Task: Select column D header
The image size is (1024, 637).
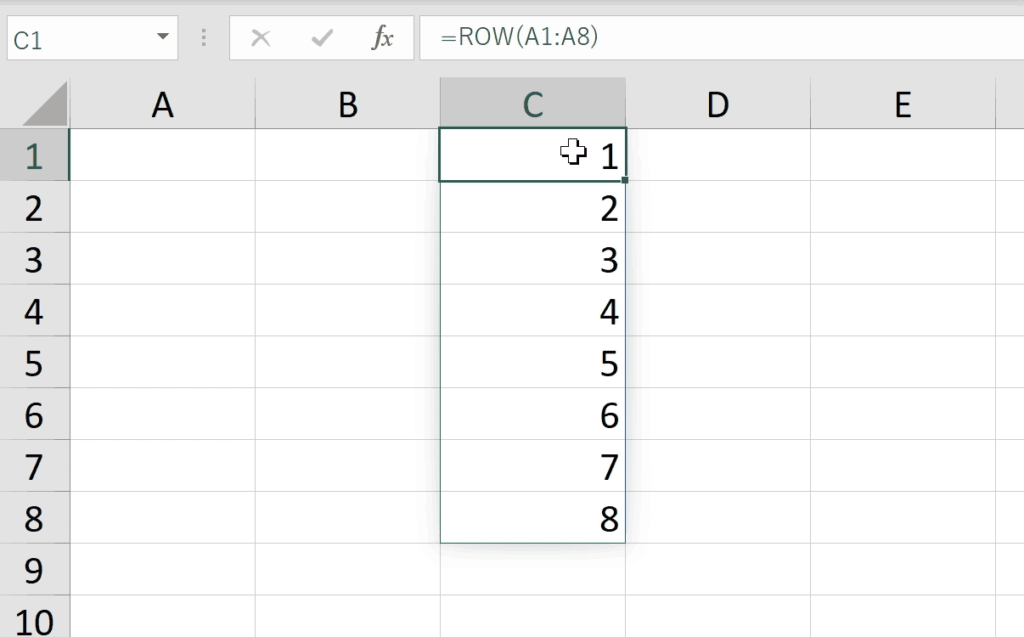Action: tap(717, 104)
